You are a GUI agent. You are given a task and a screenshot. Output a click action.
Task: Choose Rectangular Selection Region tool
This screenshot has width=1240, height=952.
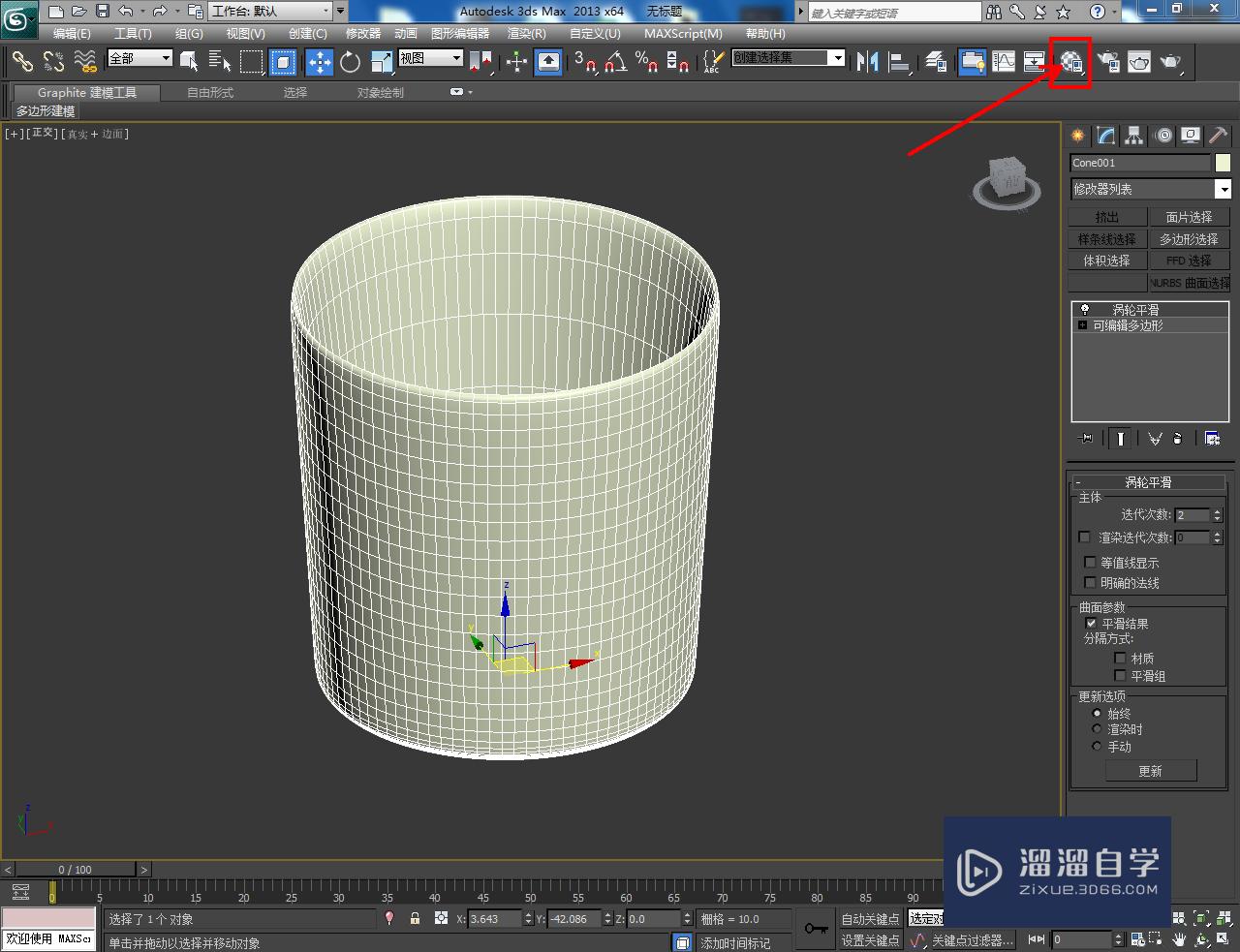(252, 62)
